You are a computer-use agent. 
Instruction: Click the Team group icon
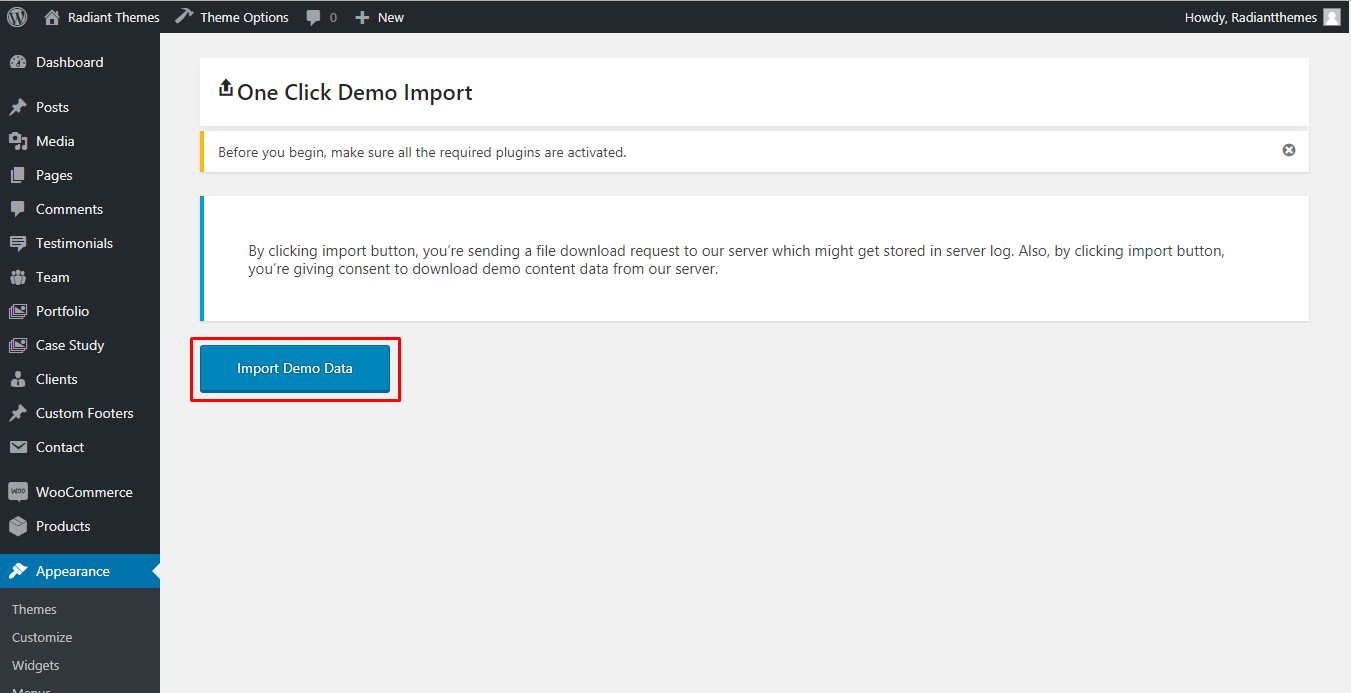18,277
